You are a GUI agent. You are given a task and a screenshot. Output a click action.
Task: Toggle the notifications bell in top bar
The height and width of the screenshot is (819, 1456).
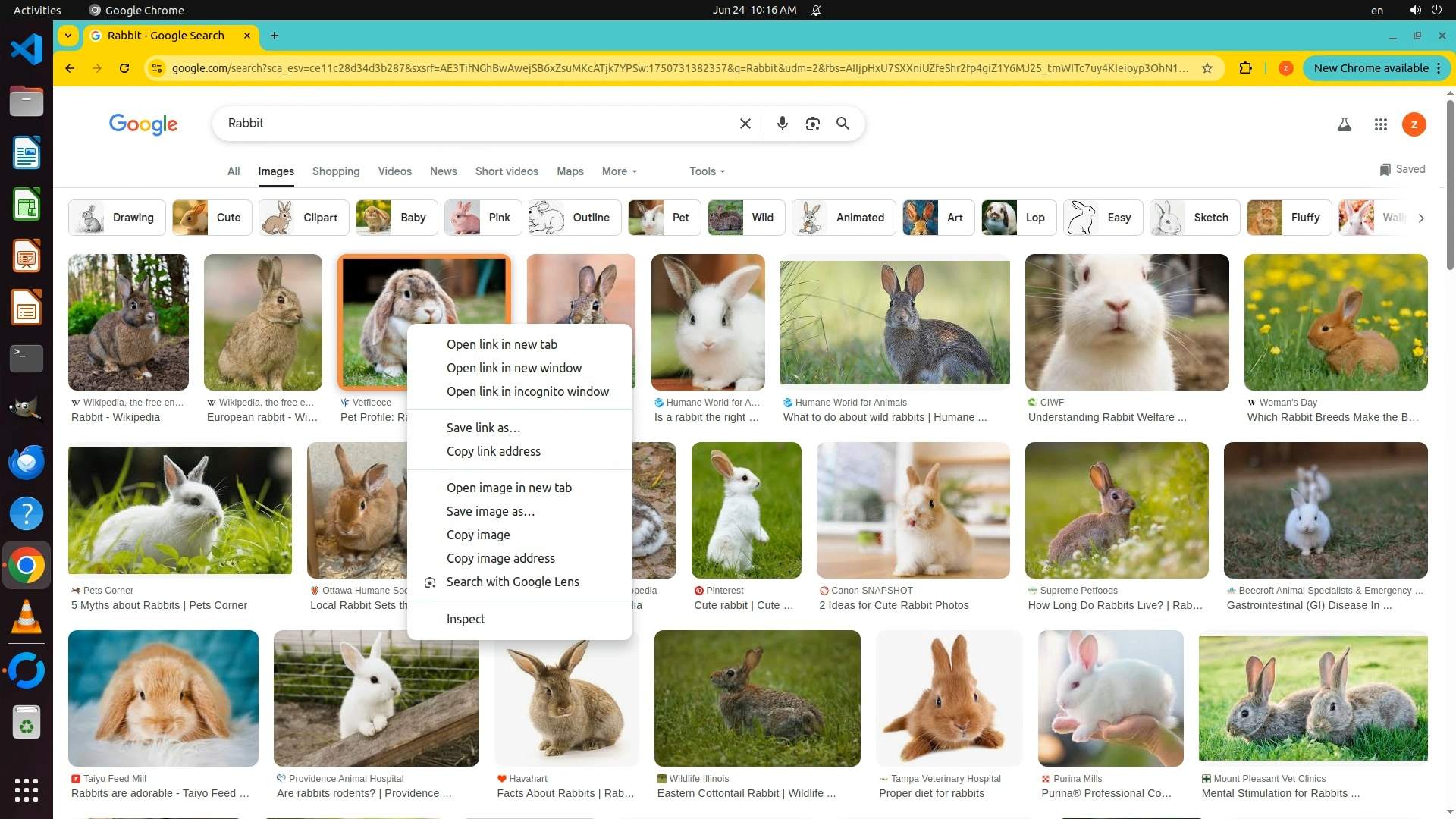pos(816,10)
